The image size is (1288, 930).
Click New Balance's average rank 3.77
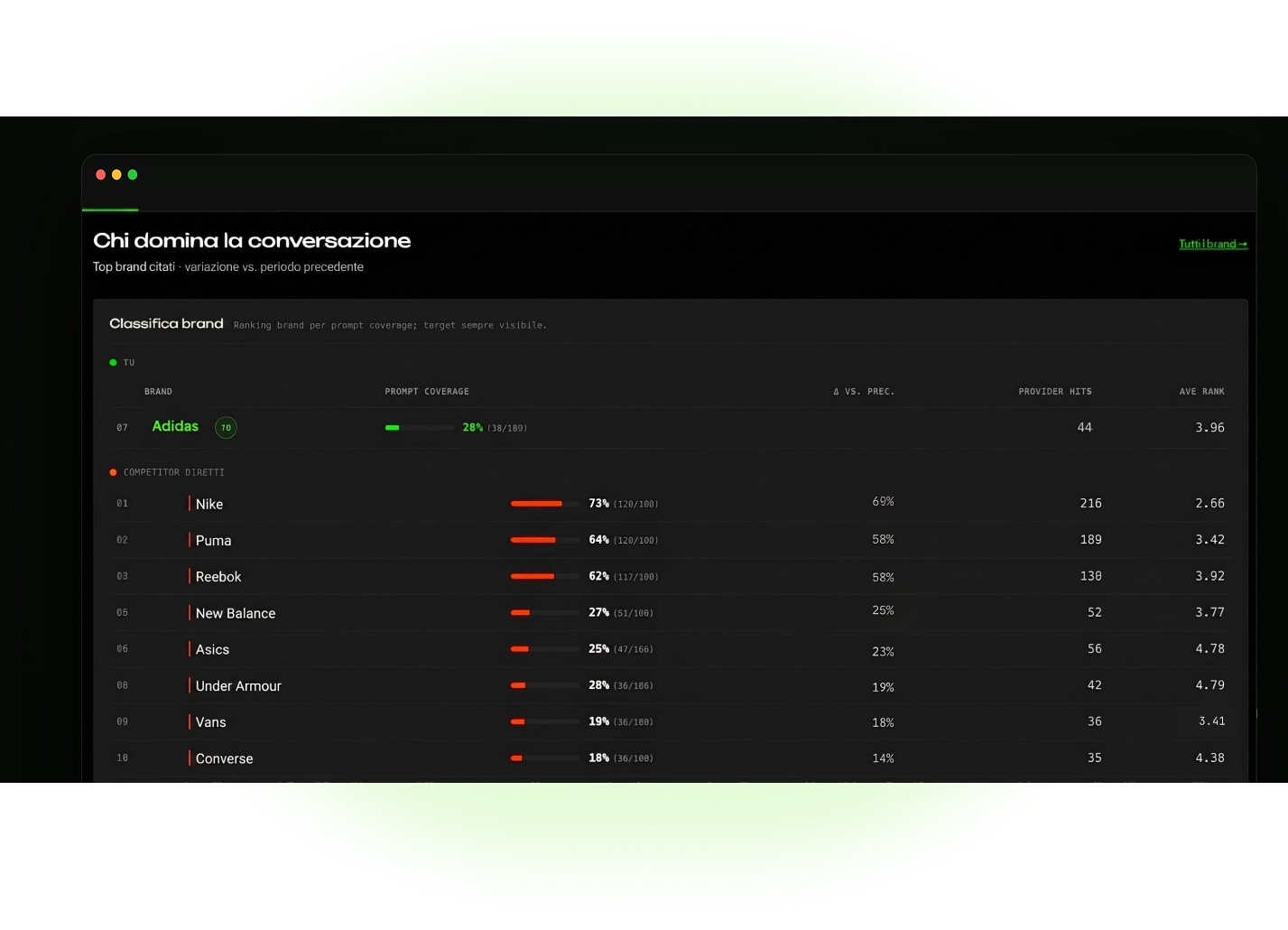(1209, 612)
